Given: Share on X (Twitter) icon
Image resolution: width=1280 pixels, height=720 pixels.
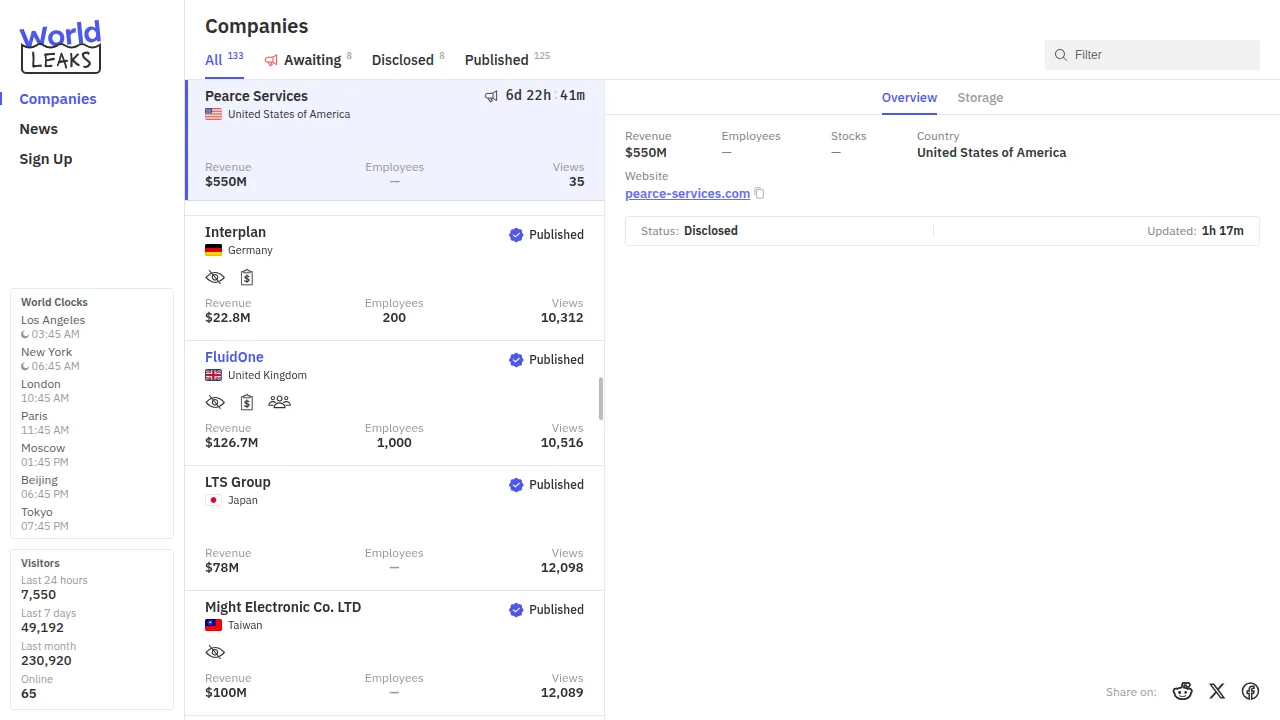Looking at the screenshot, I should tap(1217, 691).
